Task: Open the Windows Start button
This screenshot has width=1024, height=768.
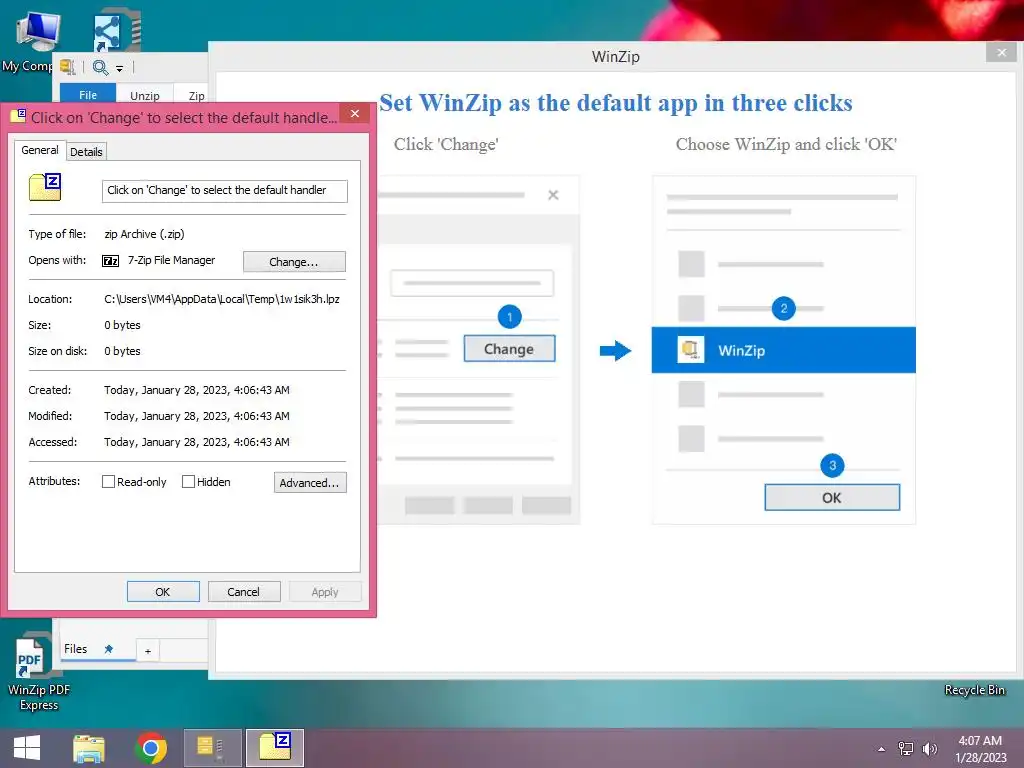Action: click(27, 748)
